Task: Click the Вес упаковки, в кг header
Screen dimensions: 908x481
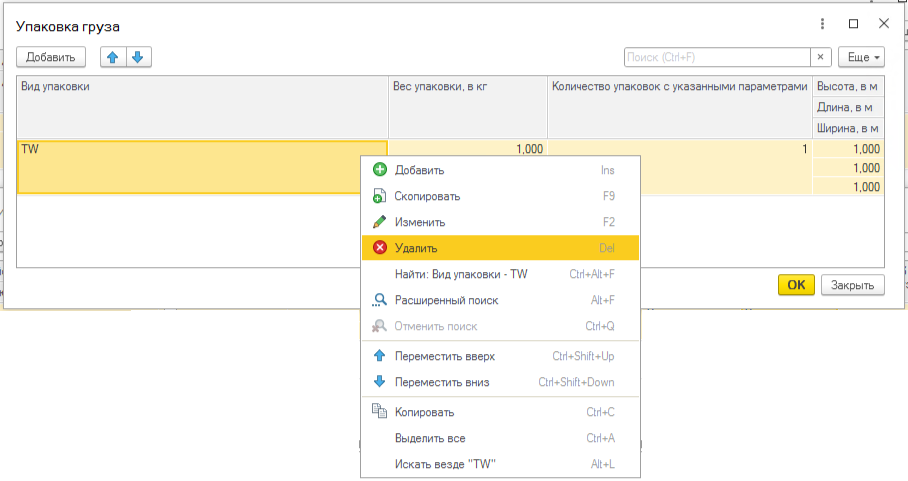Action: point(468,107)
